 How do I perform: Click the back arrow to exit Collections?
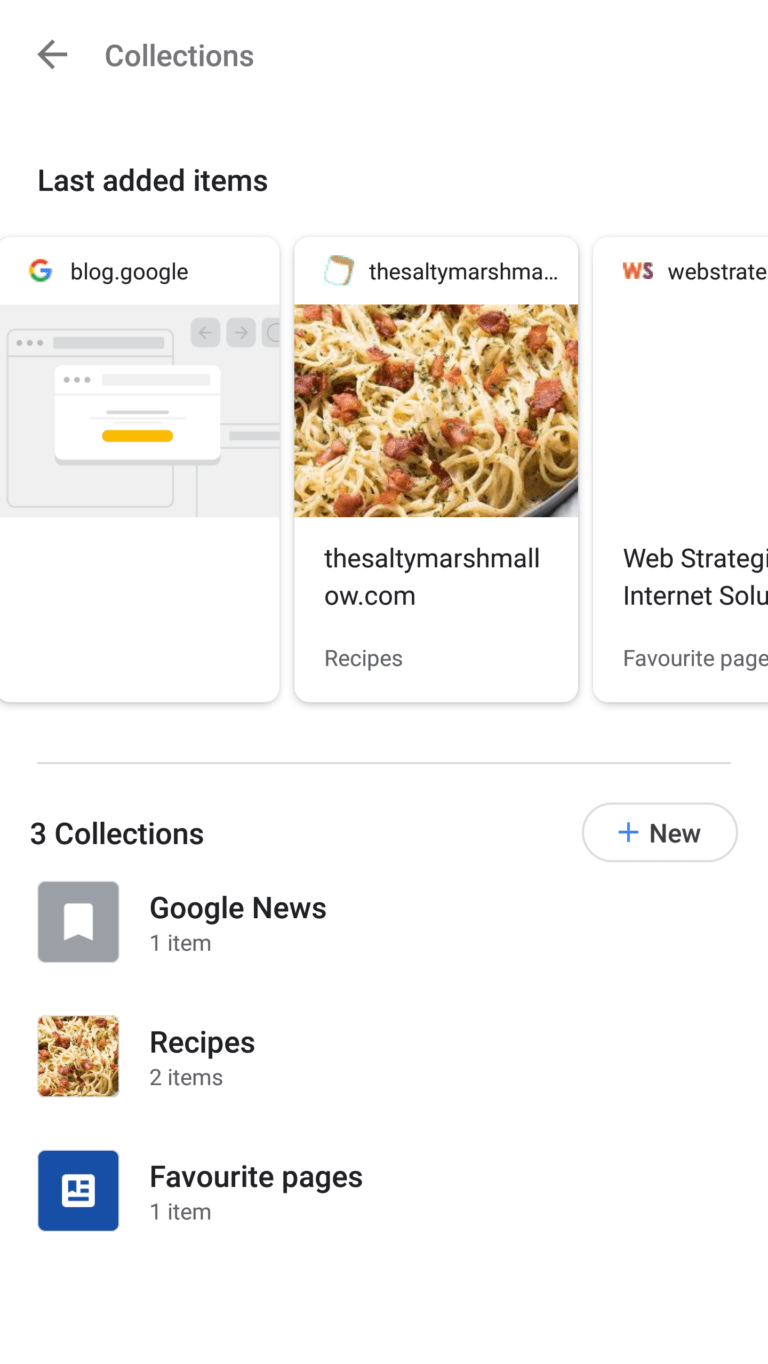point(52,54)
